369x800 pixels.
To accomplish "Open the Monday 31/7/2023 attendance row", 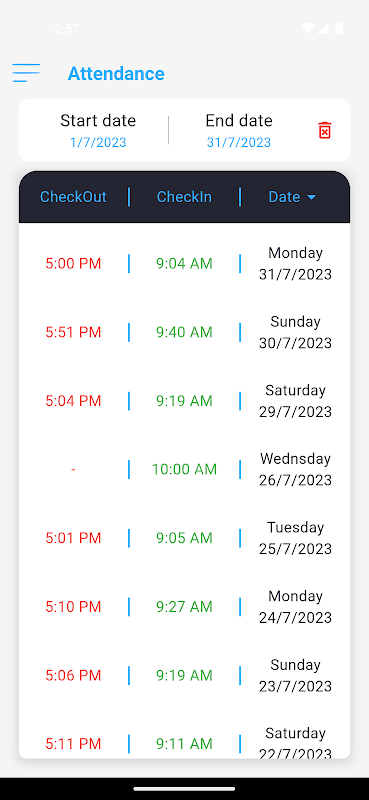I will click(184, 264).
